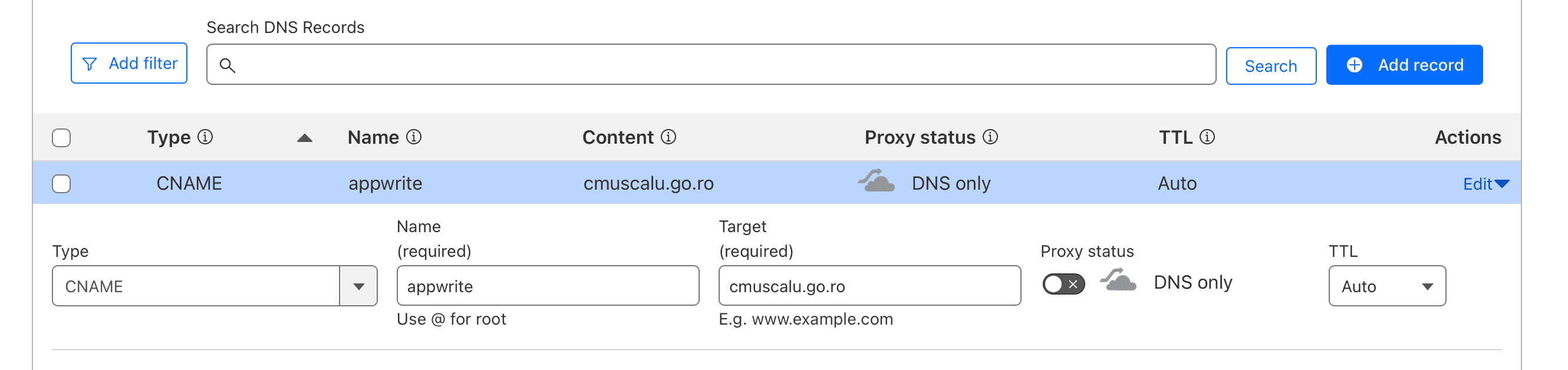Click the Name field containing appwrite

[548, 286]
